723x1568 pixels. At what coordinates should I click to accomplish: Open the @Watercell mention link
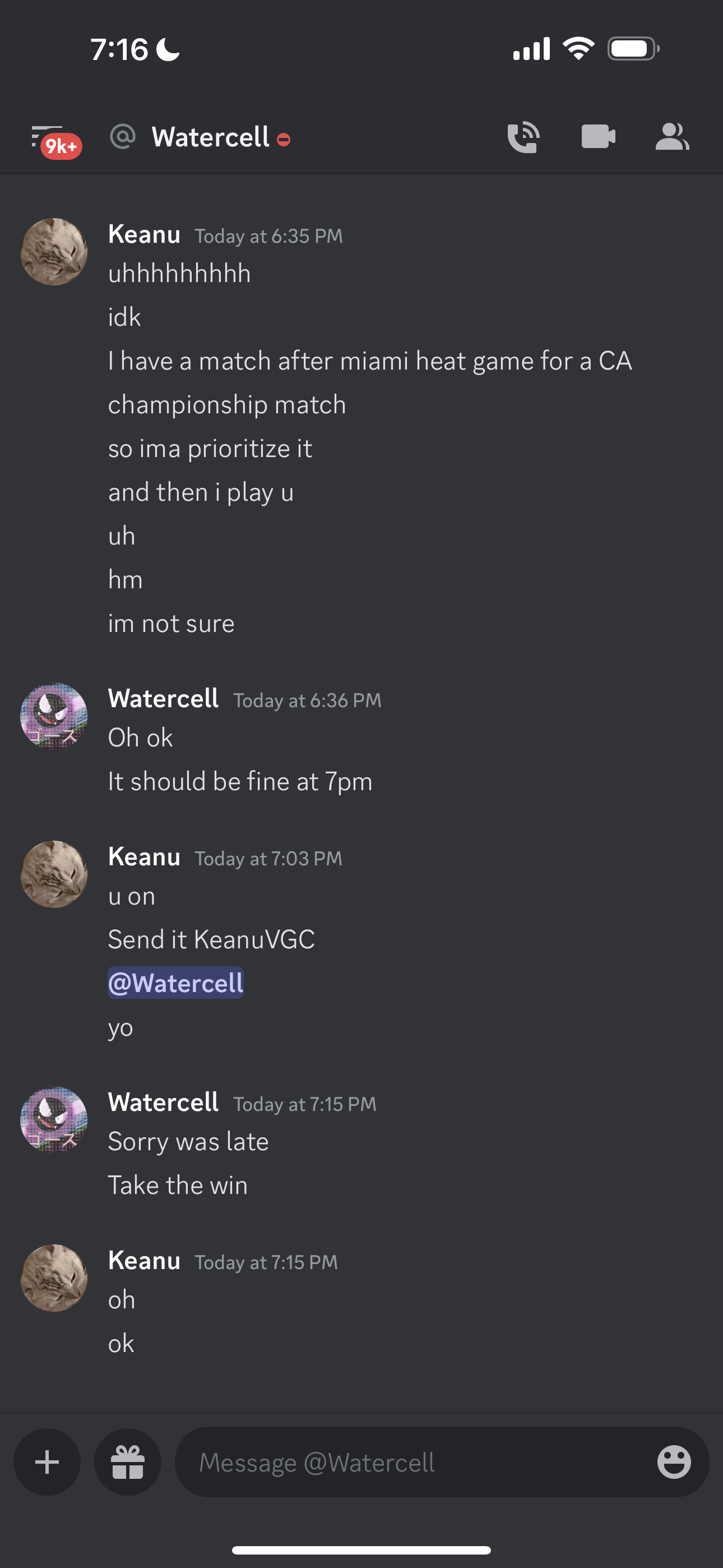coord(176,983)
